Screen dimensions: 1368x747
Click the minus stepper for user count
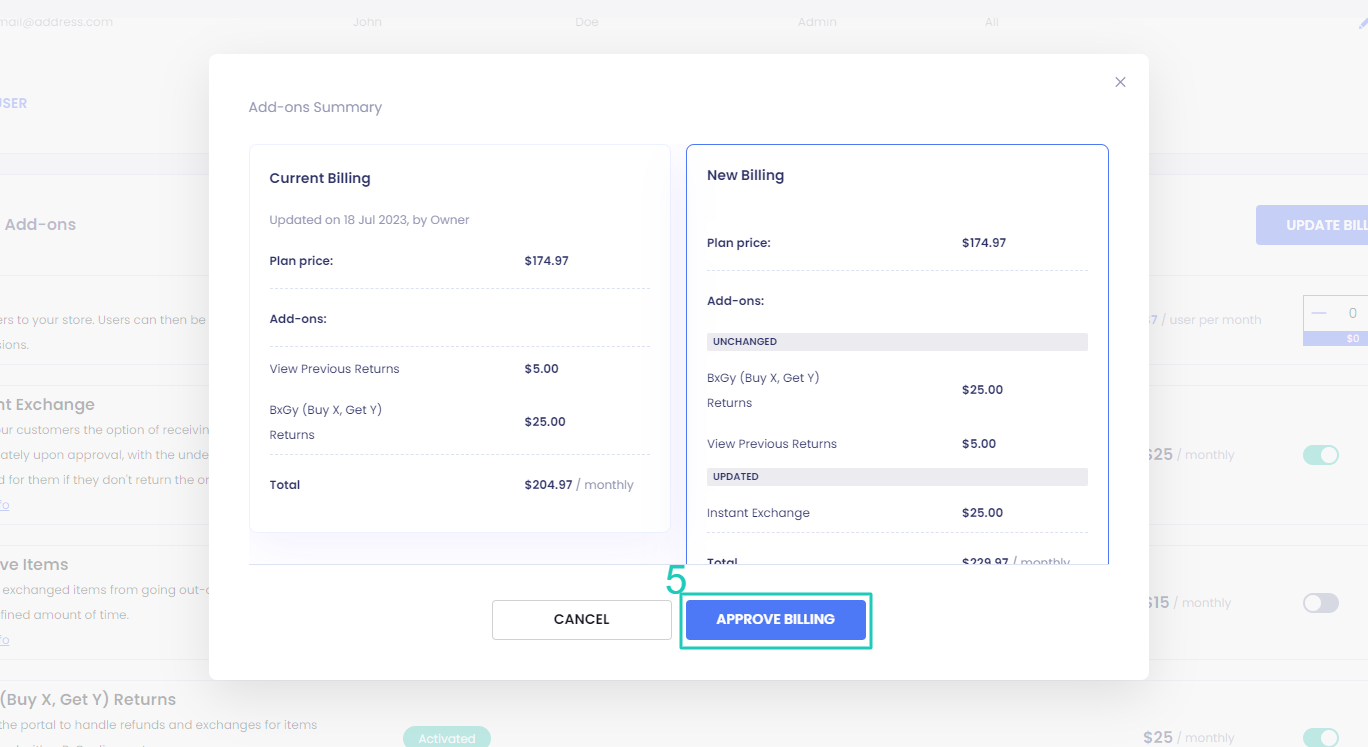click(x=1318, y=314)
